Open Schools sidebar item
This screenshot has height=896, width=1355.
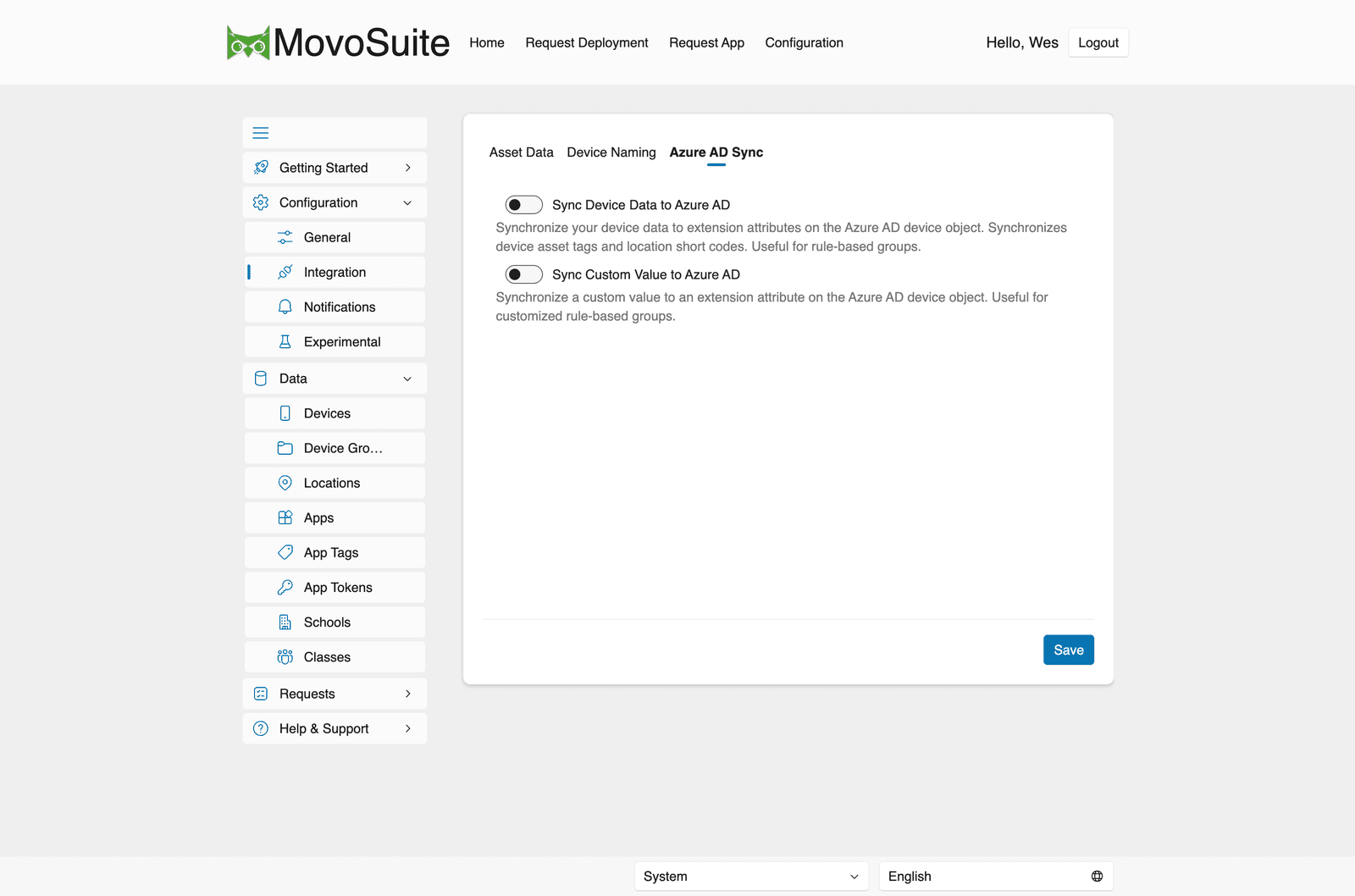[x=335, y=622]
